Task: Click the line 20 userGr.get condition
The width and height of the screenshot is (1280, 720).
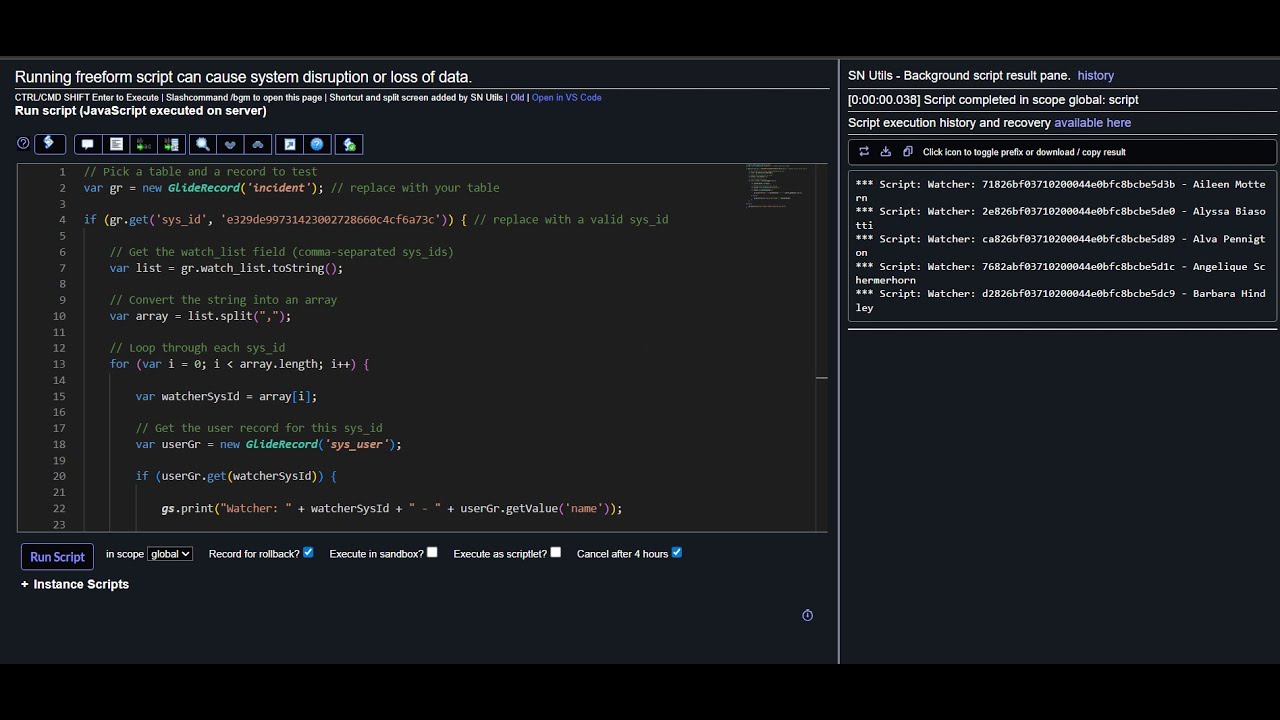Action: 236,476
